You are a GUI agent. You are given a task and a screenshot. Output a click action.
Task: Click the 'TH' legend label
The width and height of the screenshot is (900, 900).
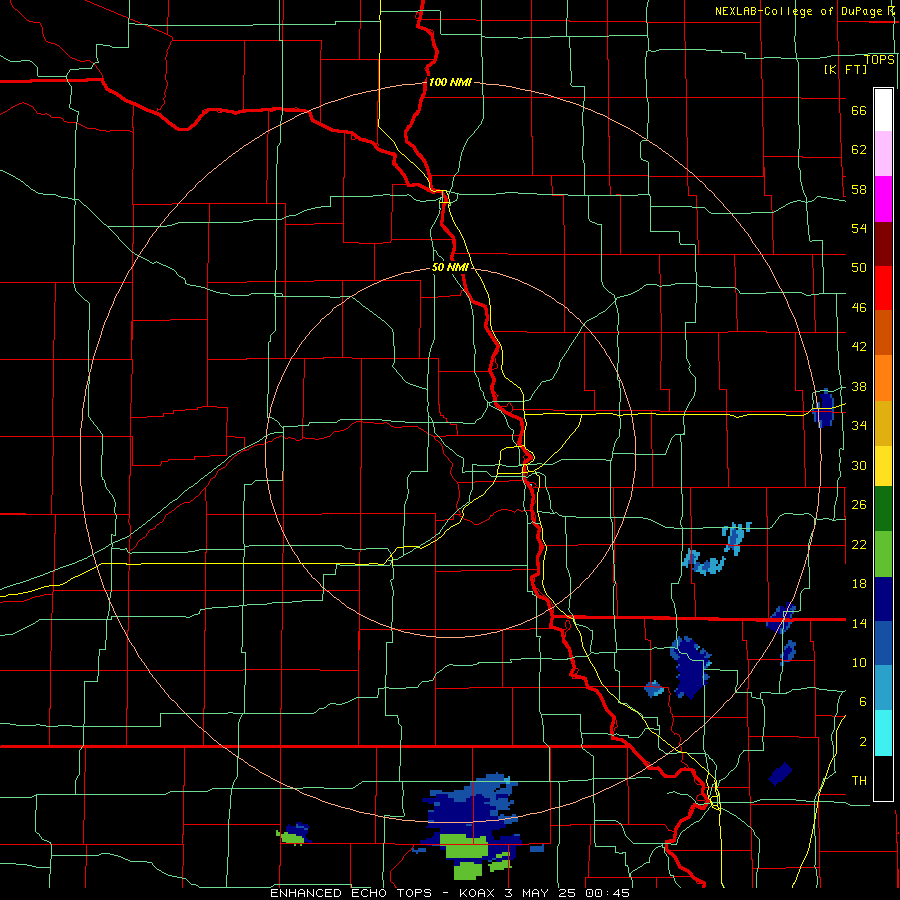tap(859, 781)
